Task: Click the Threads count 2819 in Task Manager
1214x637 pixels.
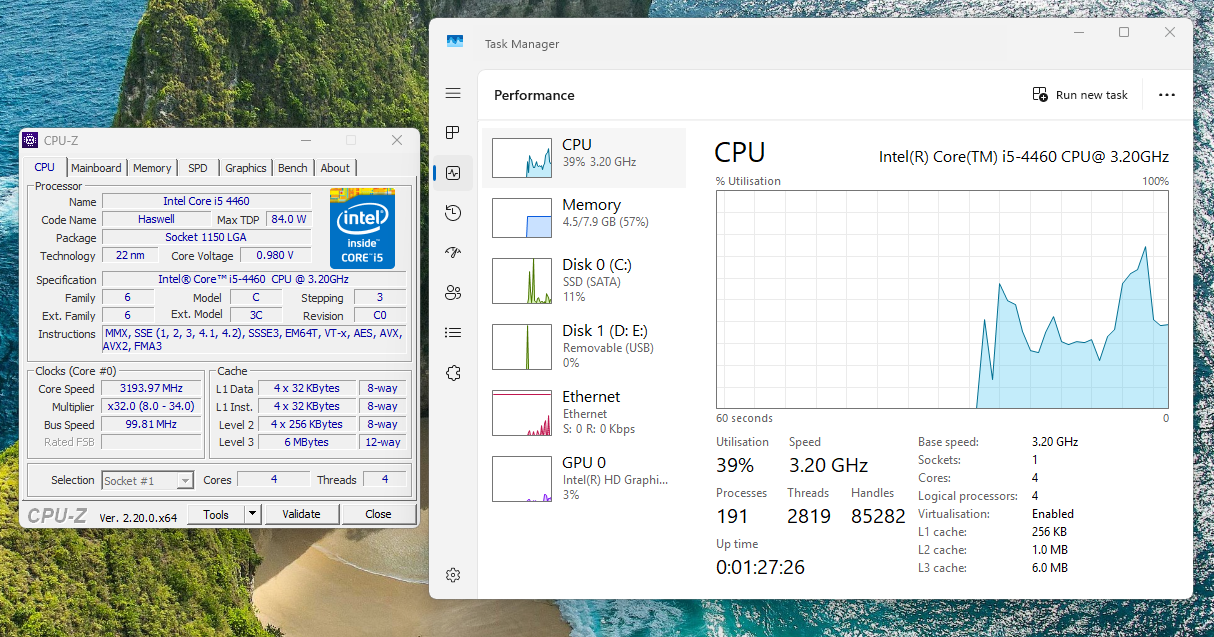Action: coord(808,516)
